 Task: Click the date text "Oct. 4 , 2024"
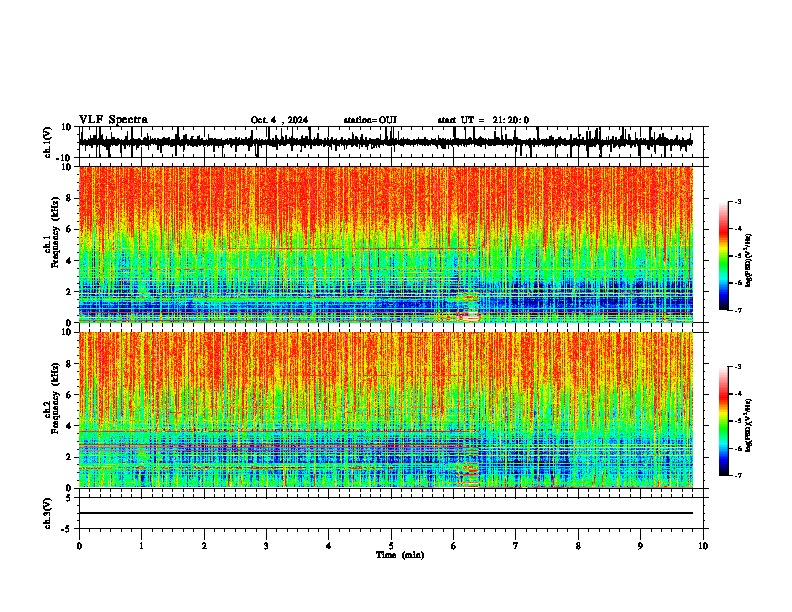click(279, 120)
